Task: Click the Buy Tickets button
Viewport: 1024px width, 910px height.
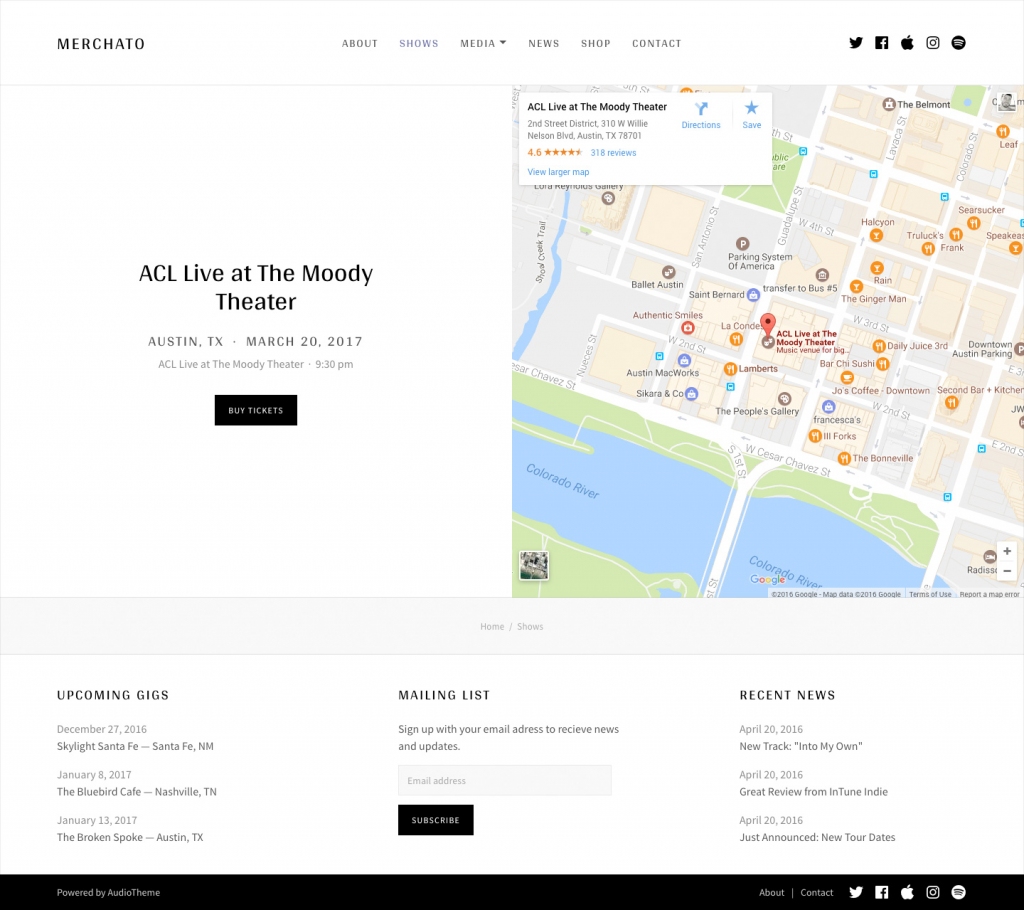Action: (x=256, y=410)
